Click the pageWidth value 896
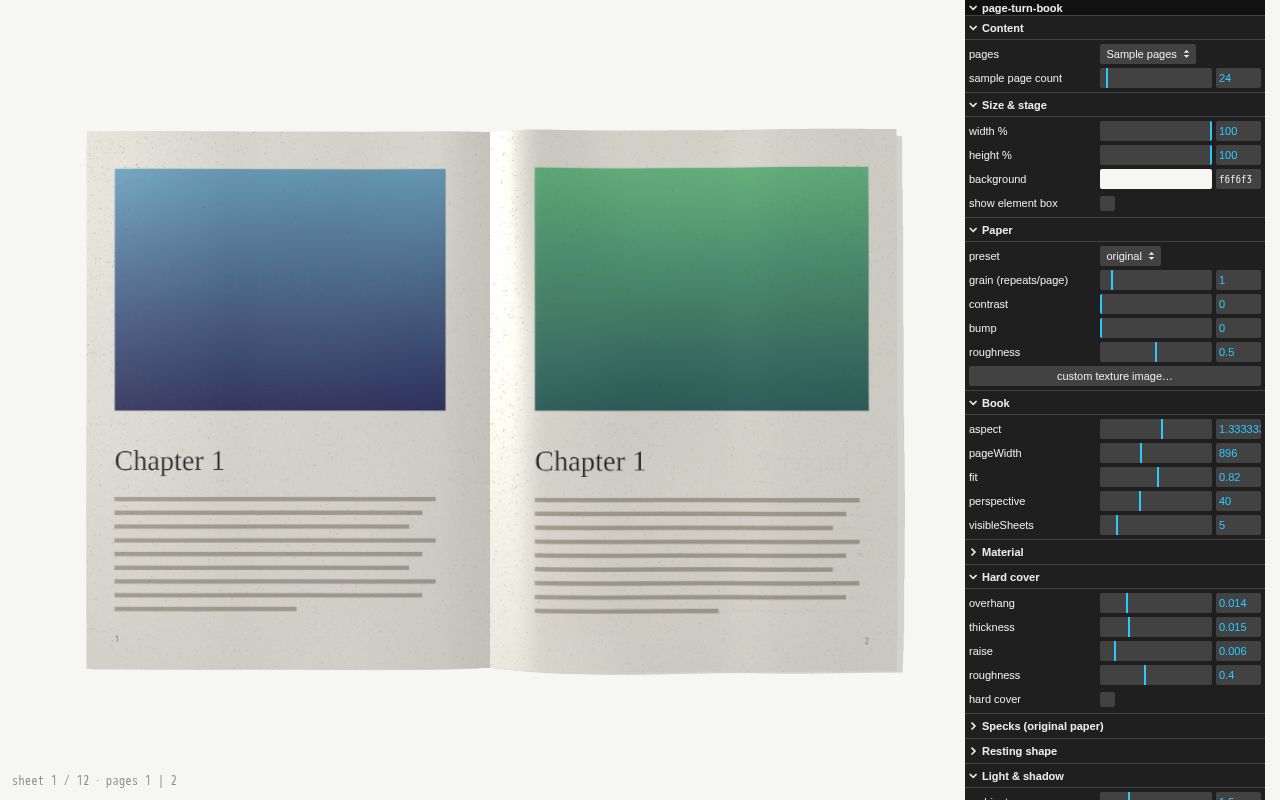This screenshot has width=1280, height=800. click(x=1238, y=453)
